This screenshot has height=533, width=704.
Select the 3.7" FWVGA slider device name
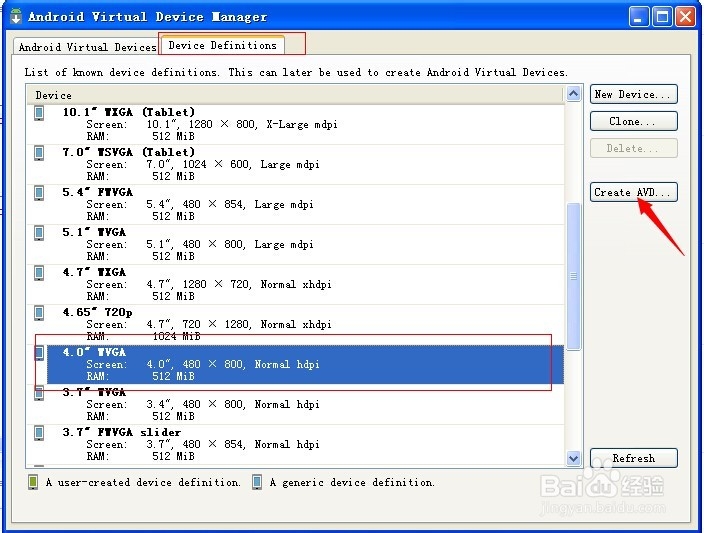tap(122, 432)
